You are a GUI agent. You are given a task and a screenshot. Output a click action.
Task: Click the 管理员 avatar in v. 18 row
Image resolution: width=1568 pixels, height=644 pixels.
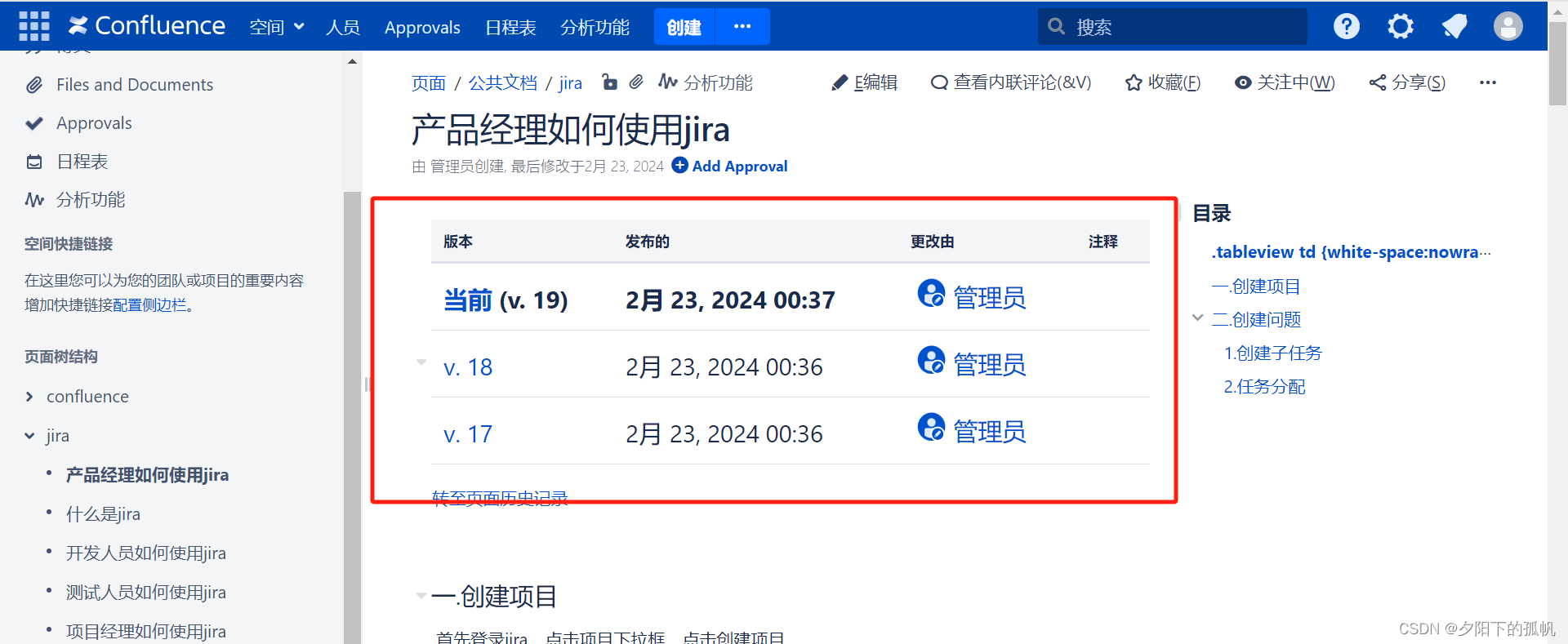coord(931,360)
